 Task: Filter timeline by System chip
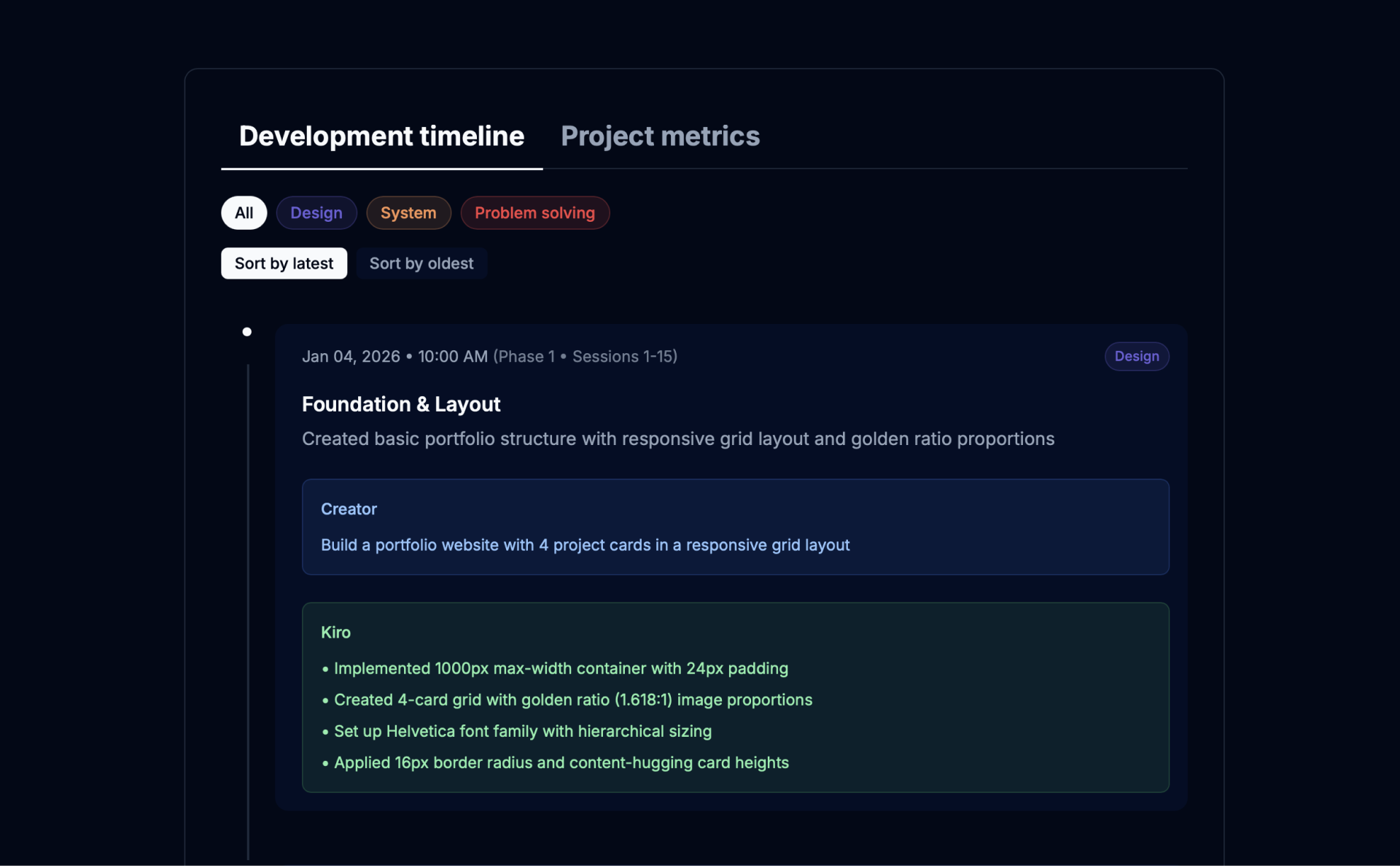(x=408, y=213)
